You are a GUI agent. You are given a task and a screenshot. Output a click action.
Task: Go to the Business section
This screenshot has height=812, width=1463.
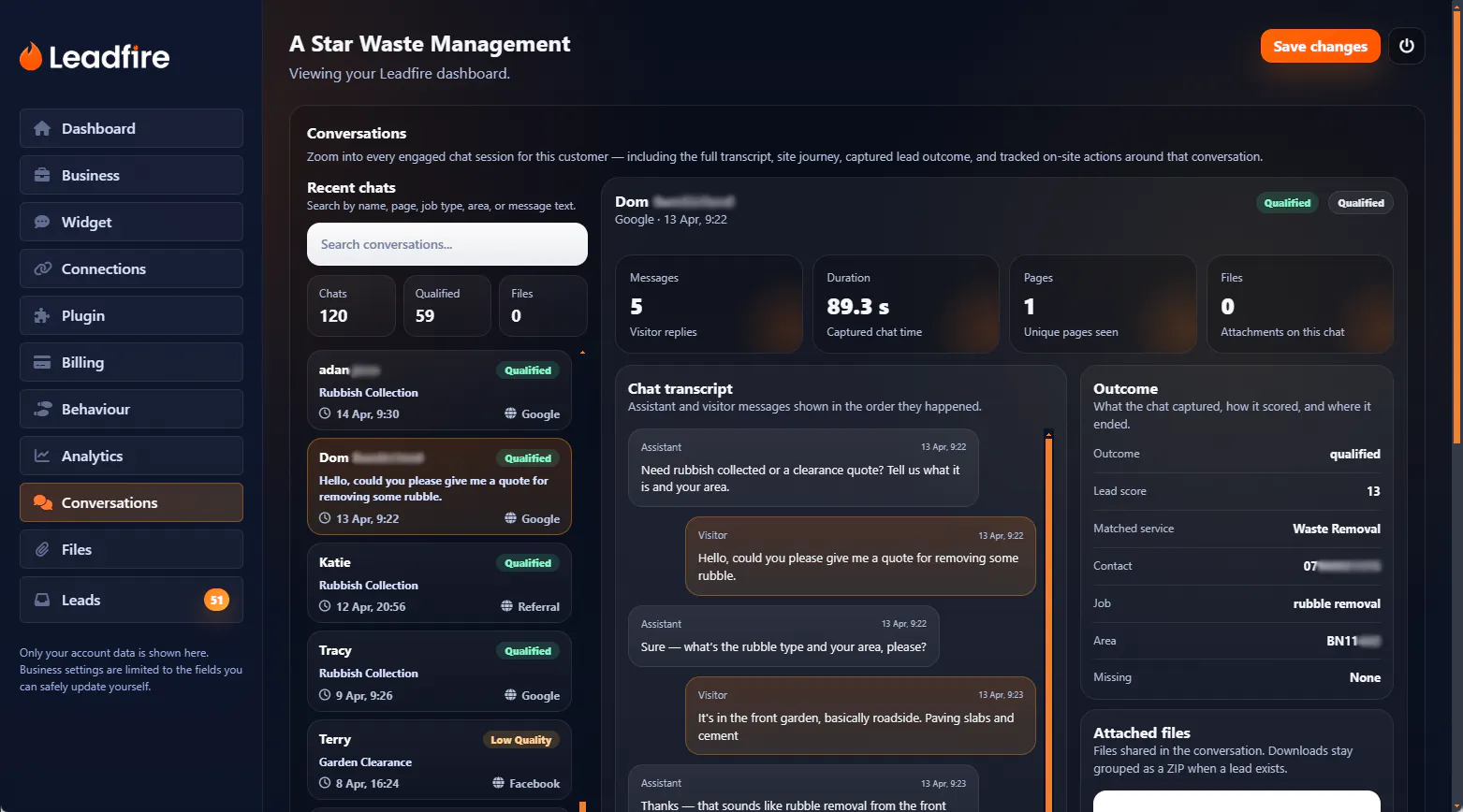[x=131, y=175]
